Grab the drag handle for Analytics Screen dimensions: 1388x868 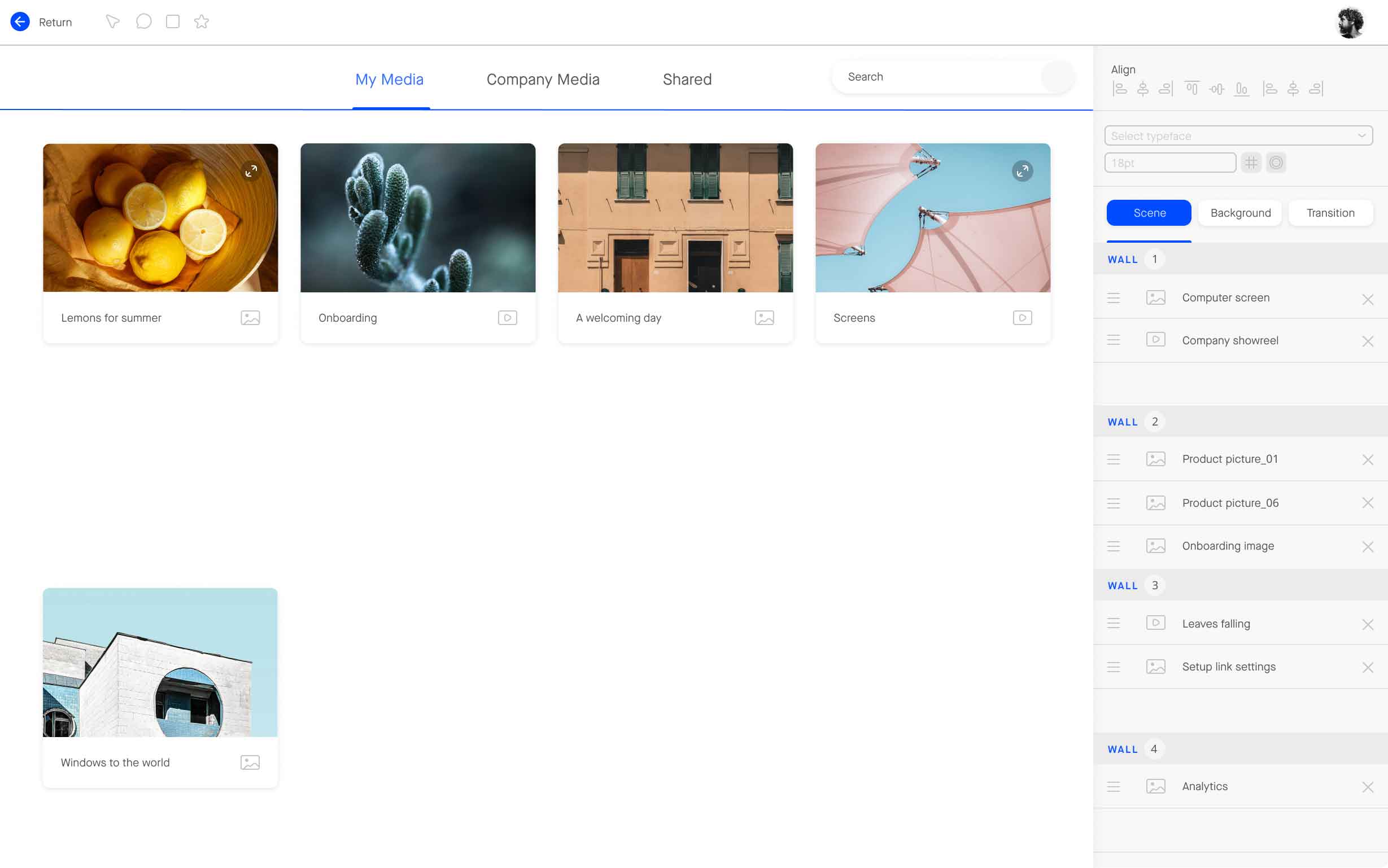(1114, 787)
